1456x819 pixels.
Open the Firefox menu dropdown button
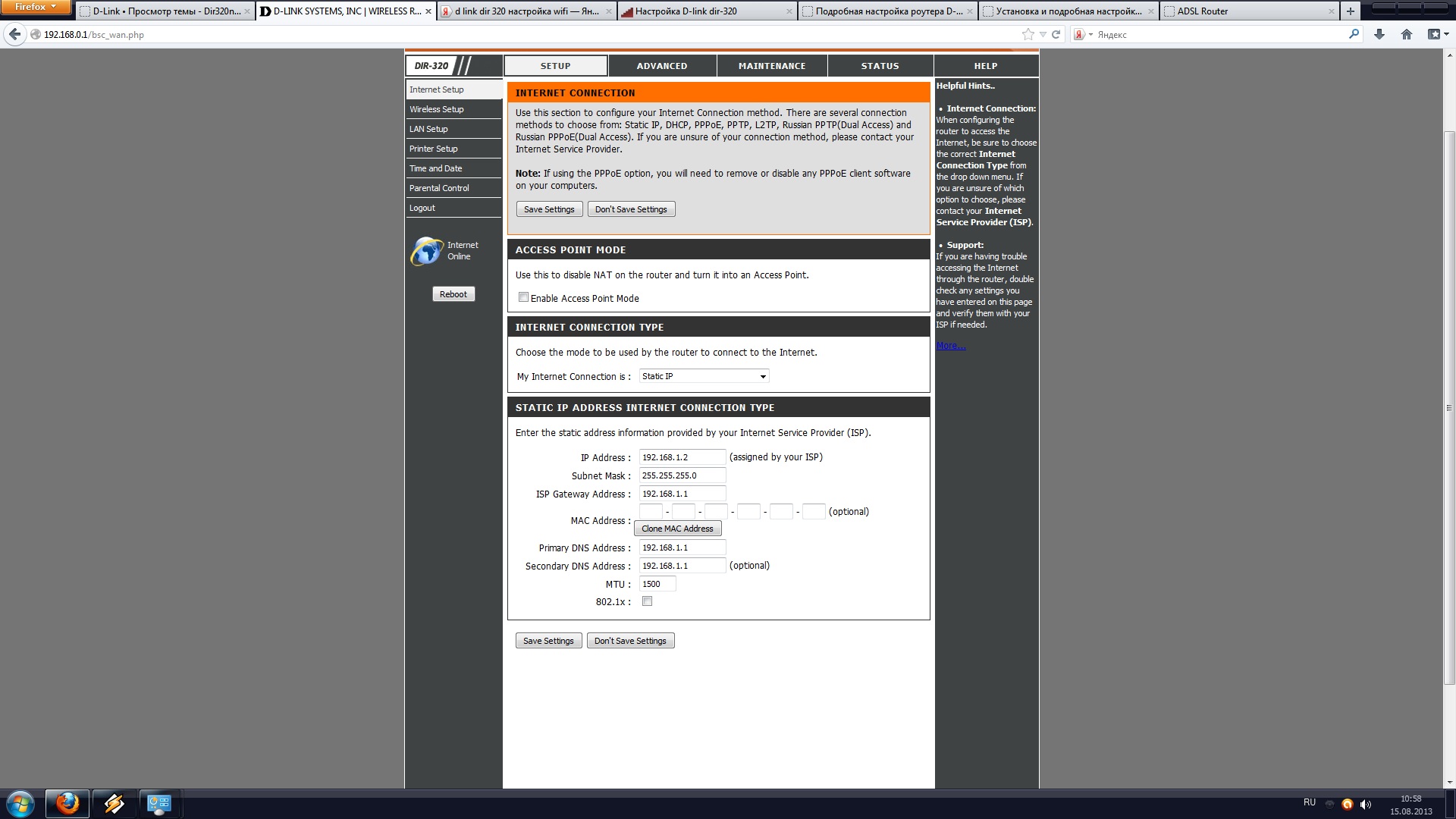click(x=36, y=7)
